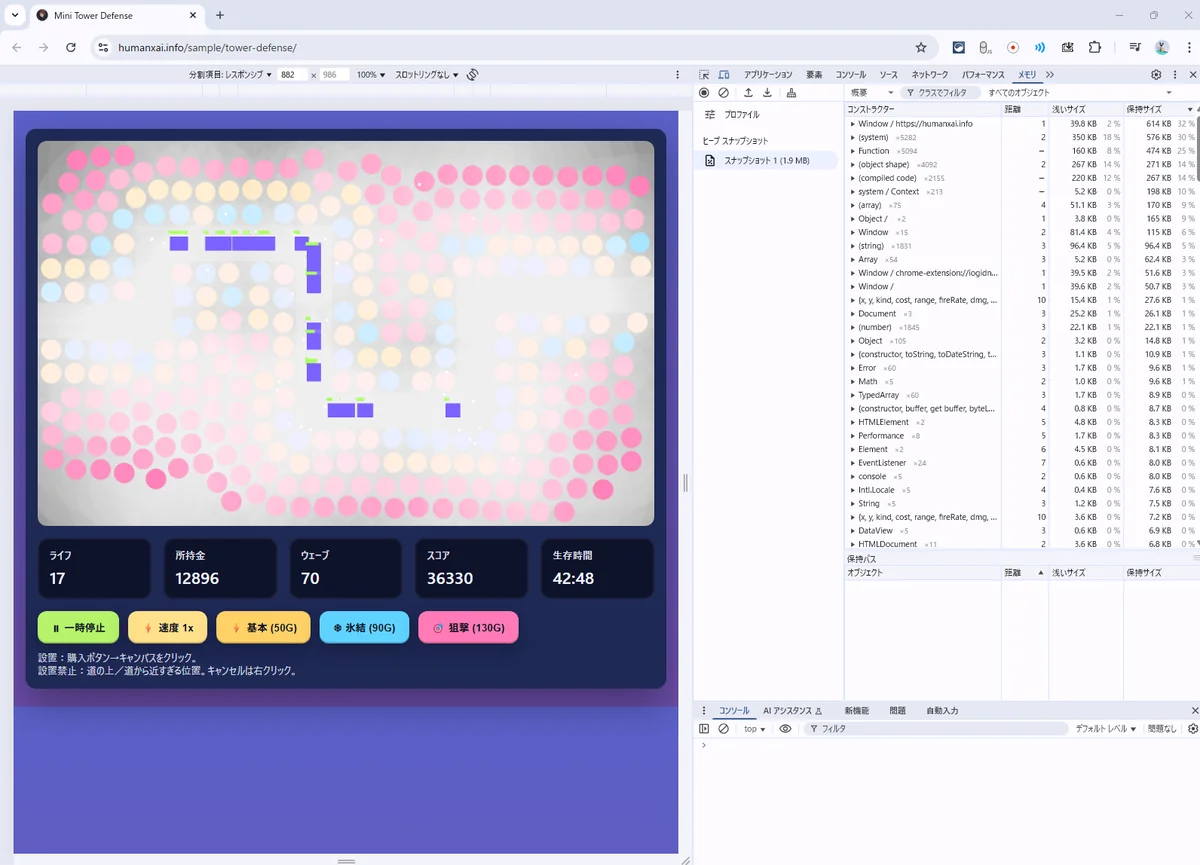Switch to the ネットワーク tab

coord(930,75)
